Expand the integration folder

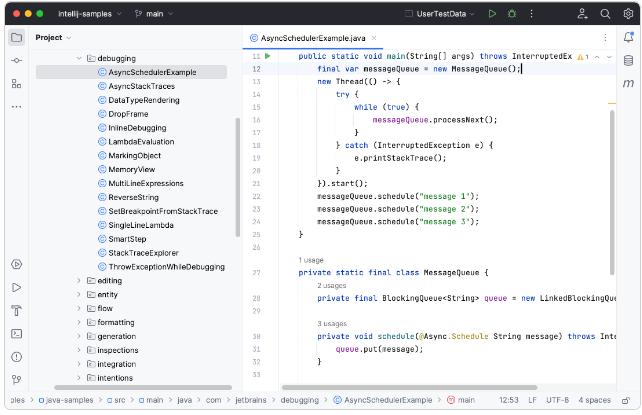[79, 364]
